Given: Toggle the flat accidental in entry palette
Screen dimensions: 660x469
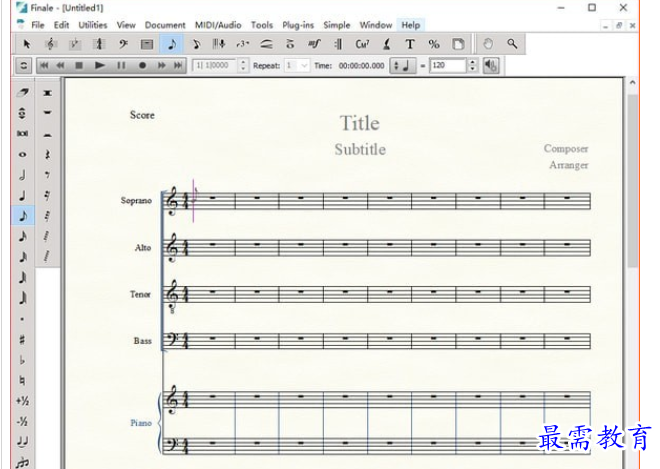Looking at the screenshot, I should (22, 359).
